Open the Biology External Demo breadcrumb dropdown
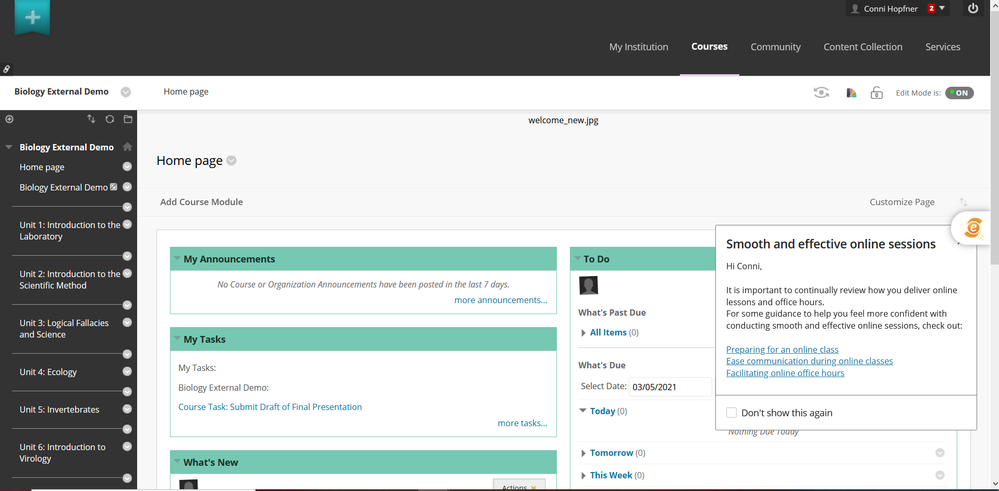The image size is (999, 491). click(126, 92)
